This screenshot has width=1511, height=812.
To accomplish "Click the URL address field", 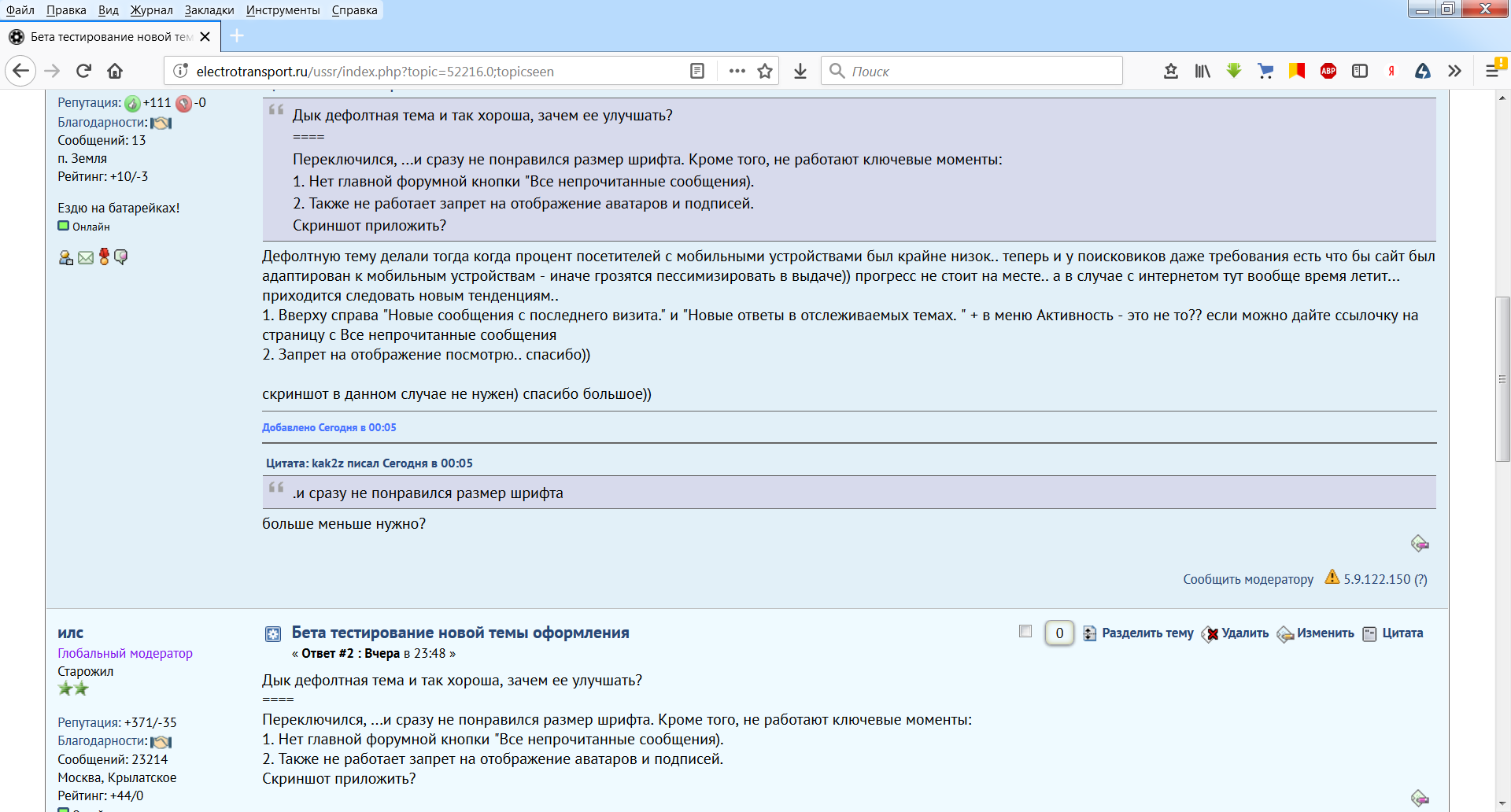I will click(437, 72).
